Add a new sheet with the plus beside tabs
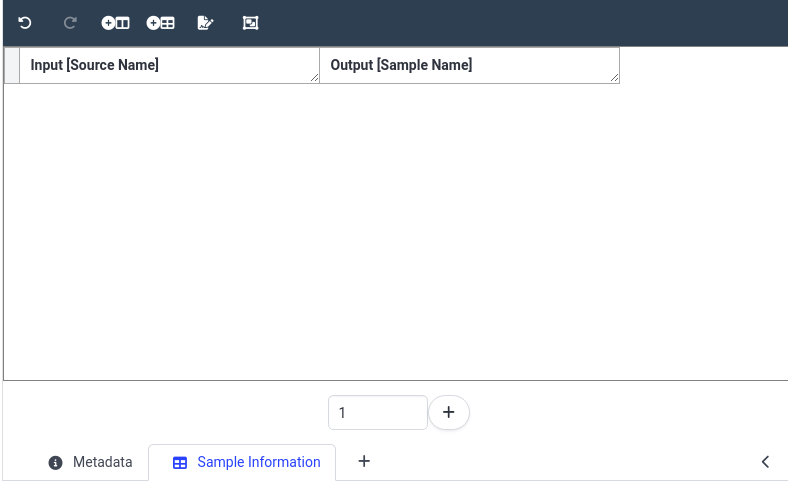Screen dimensions: 788x481 pyautogui.click(x=364, y=461)
